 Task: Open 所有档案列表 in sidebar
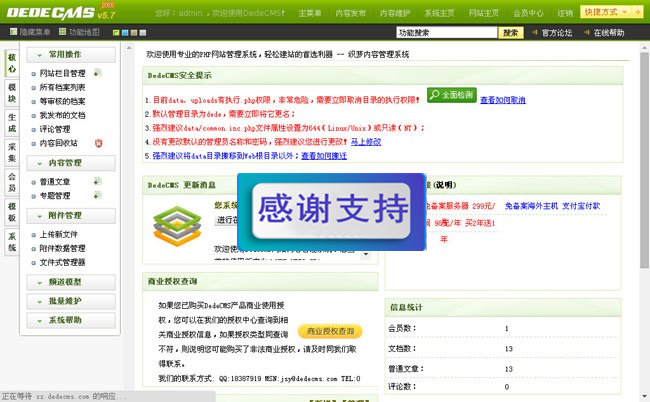tap(63, 87)
